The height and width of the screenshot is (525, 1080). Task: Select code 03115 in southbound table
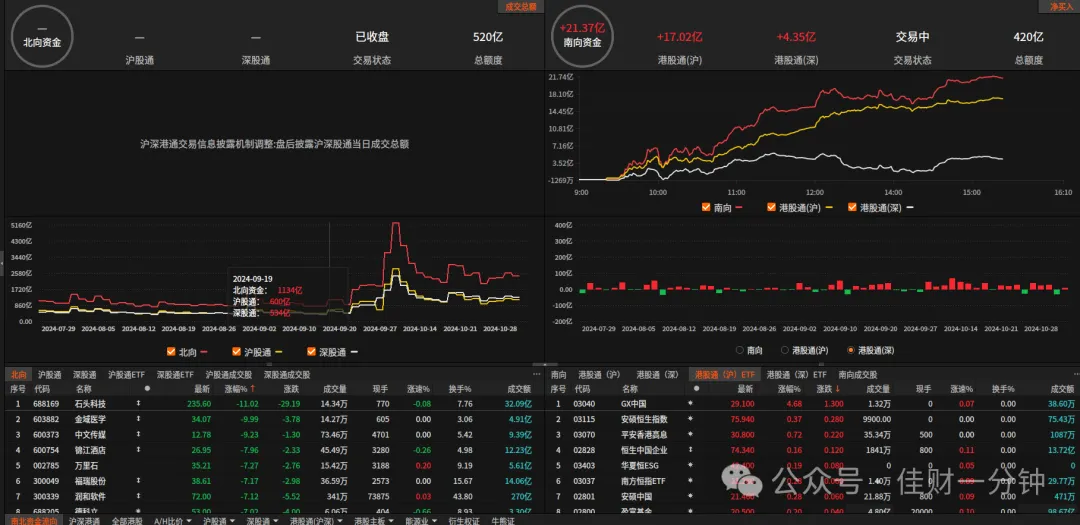click(x=583, y=418)
